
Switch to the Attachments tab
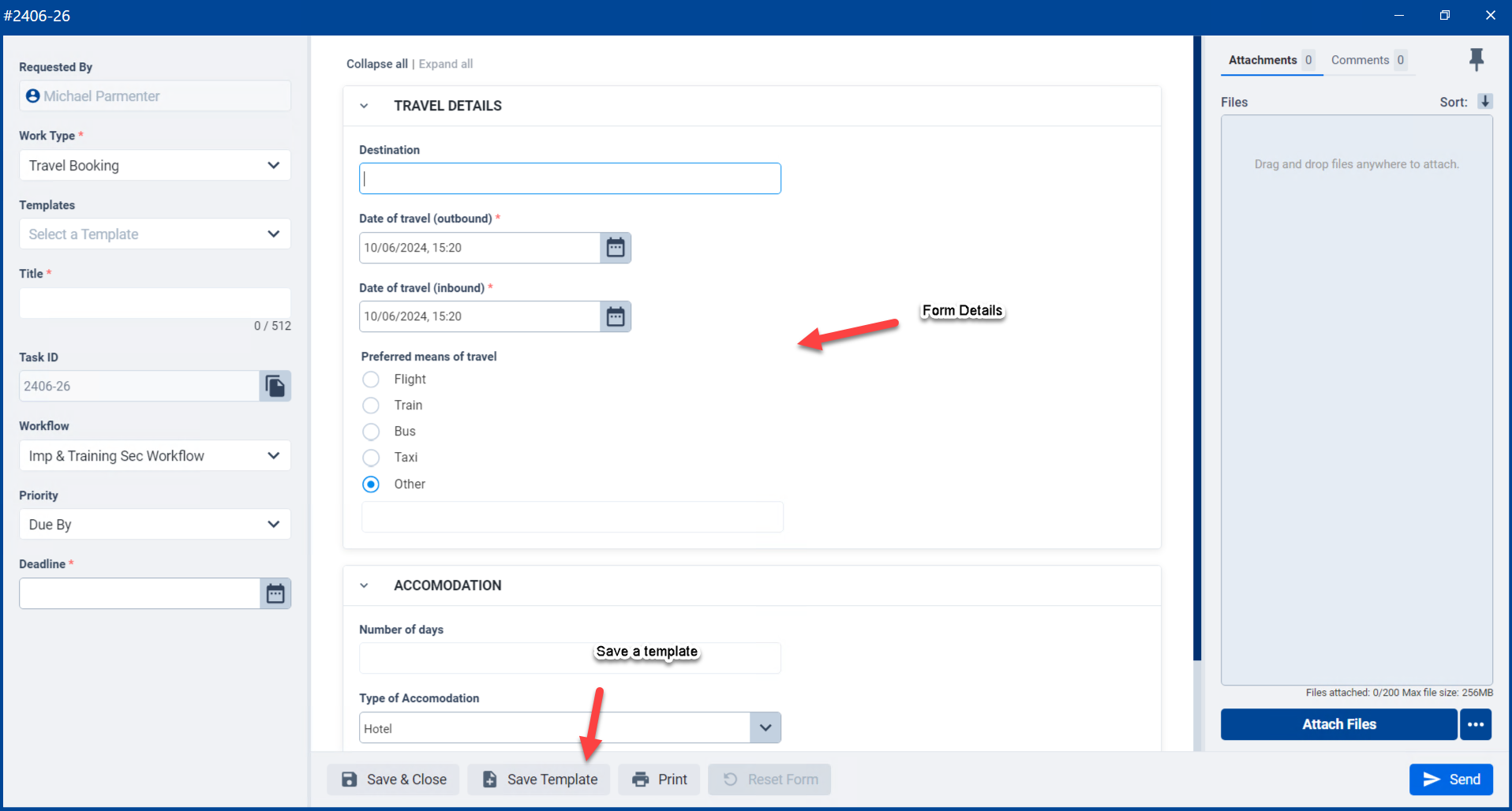[1263, 59]
